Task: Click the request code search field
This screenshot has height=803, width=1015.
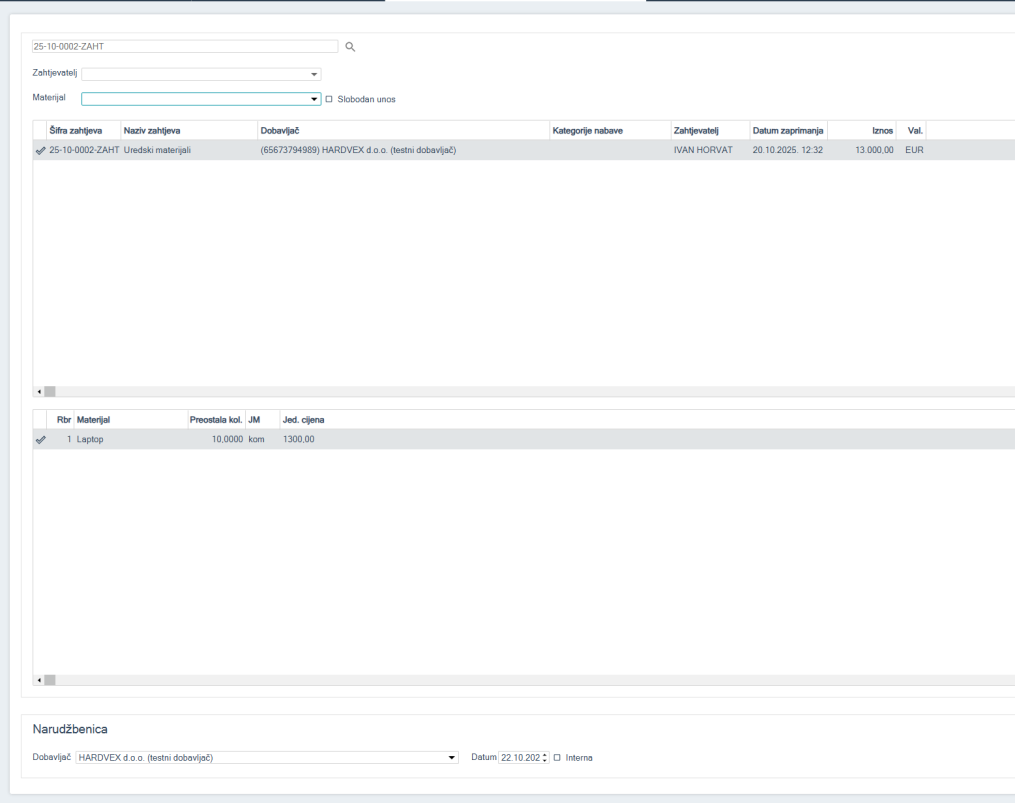Action: [185, 46]
